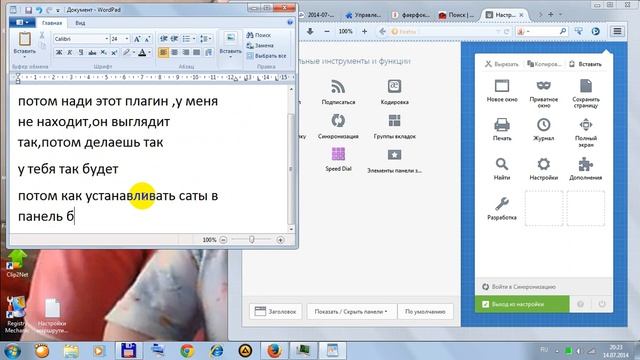
Task: Select center text alignment in WordPad
Action: (x=175, y=52)
